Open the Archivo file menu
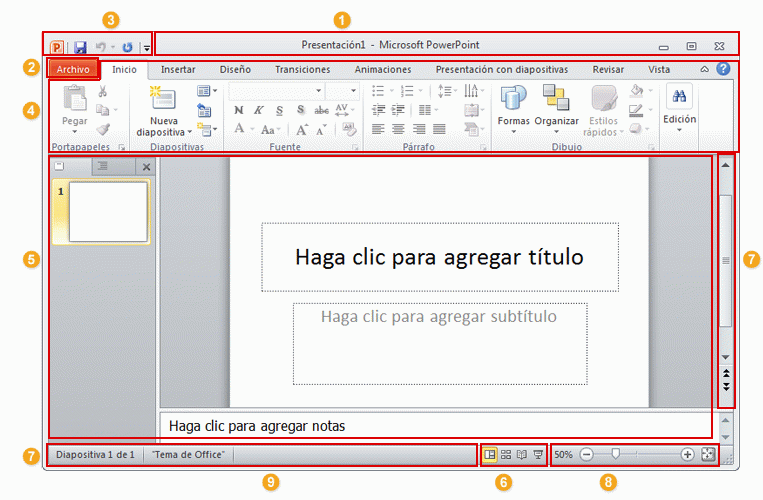 click(73, 70)
